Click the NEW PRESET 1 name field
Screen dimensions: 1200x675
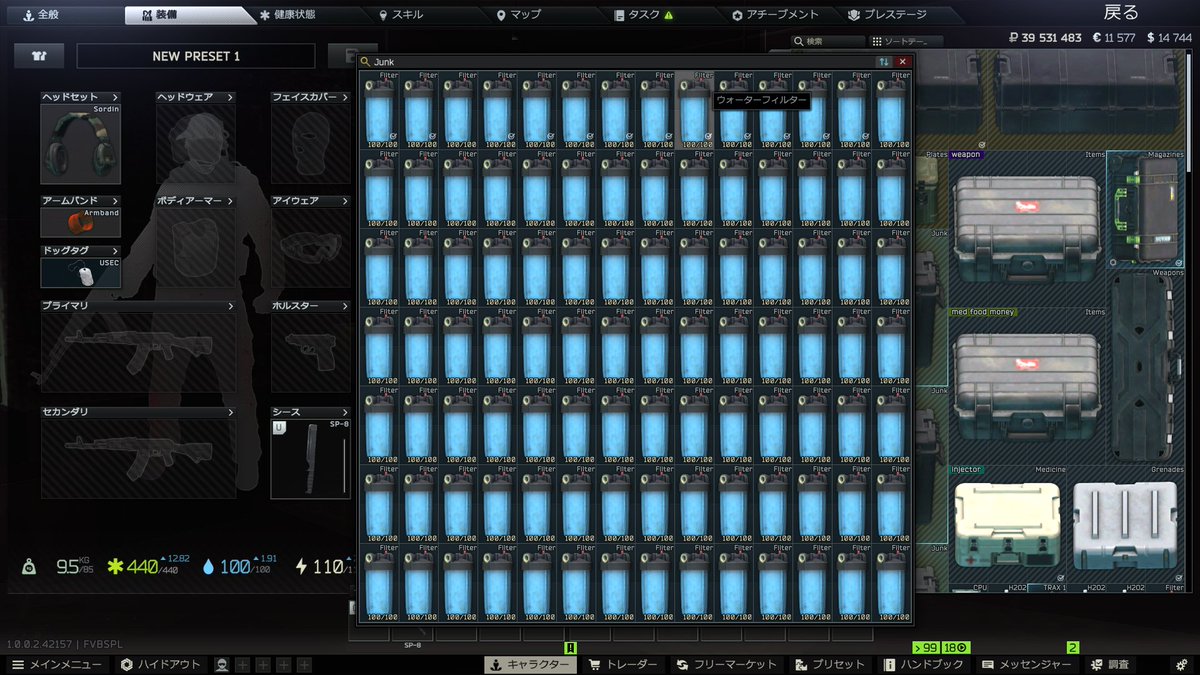[196, 56]
